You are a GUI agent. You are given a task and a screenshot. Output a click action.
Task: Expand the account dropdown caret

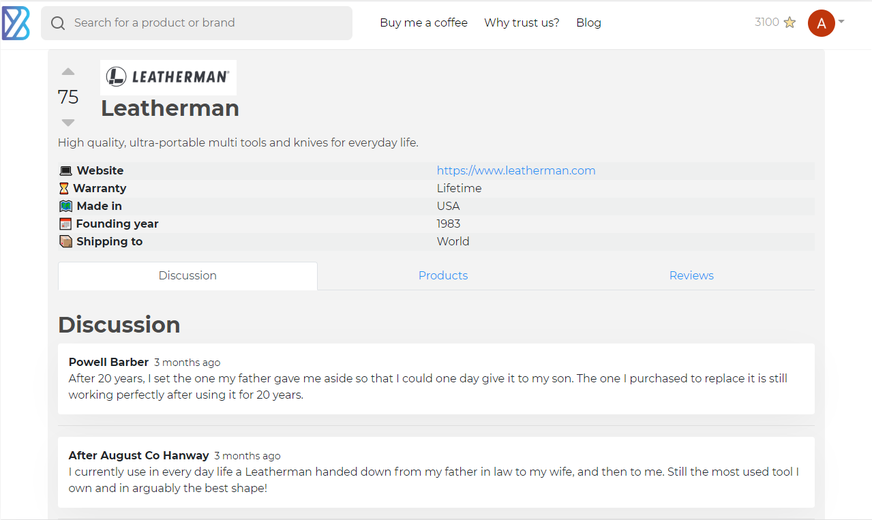click(x=841, y=22)
